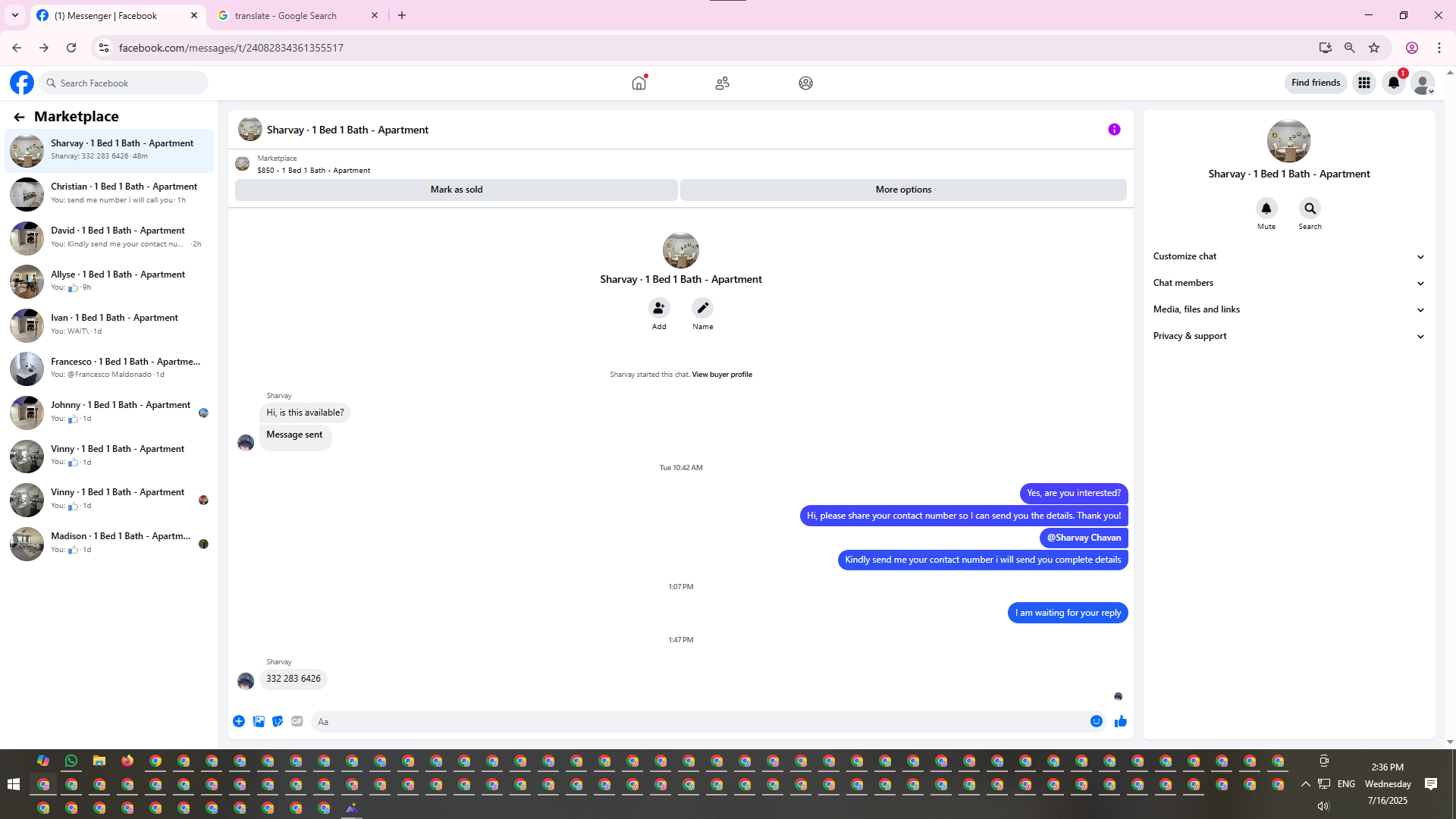Search within the conversation

(1310, 209)
